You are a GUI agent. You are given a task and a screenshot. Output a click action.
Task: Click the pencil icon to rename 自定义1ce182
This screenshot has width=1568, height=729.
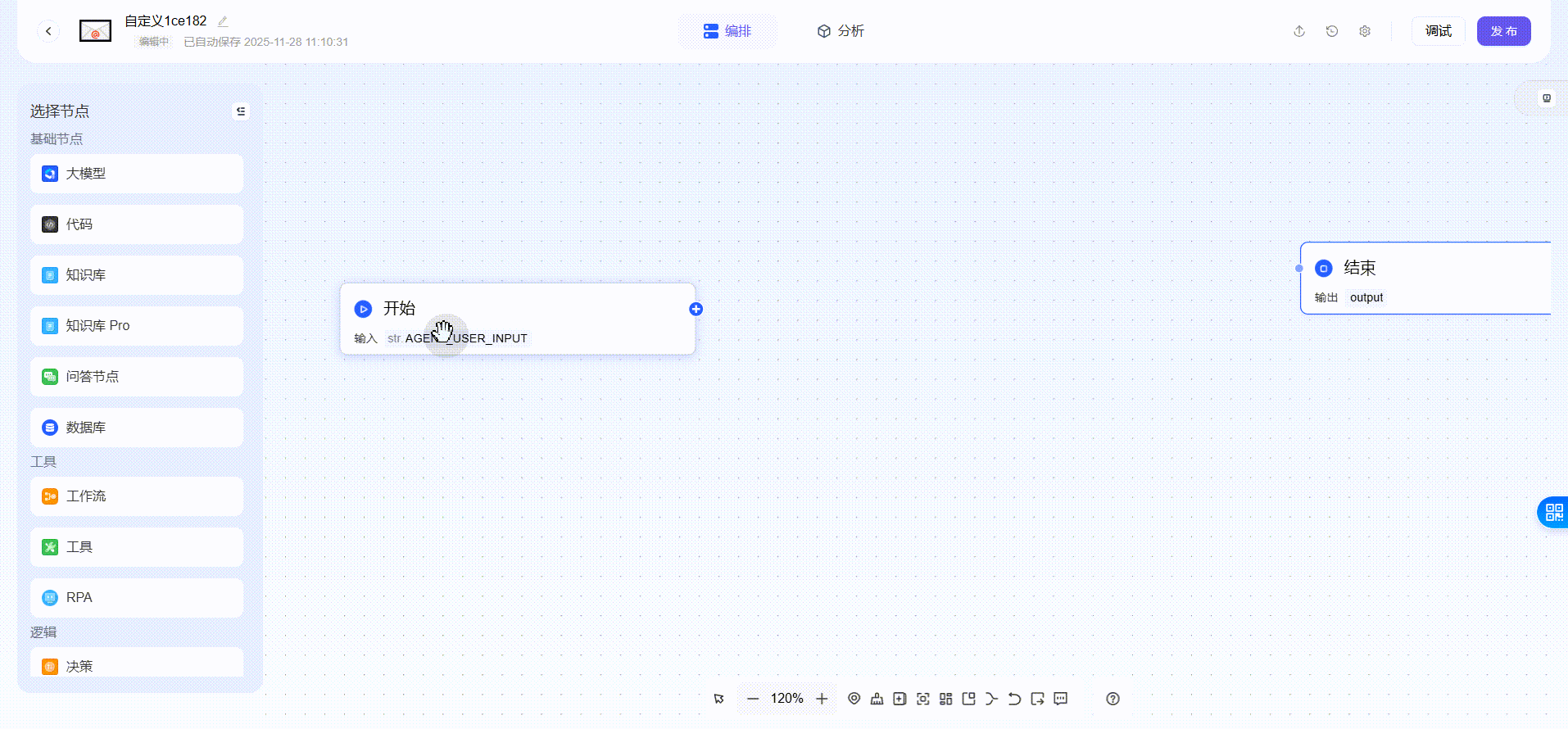tap(223, 21)
